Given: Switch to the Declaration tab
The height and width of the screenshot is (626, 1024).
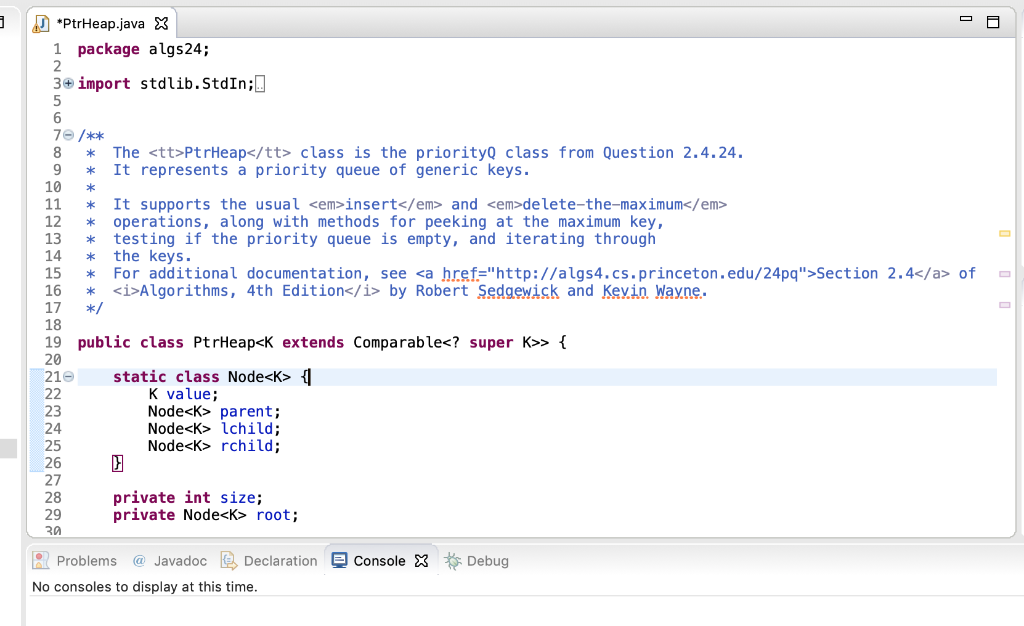Looking at the screenshot, I should point(280,560).
